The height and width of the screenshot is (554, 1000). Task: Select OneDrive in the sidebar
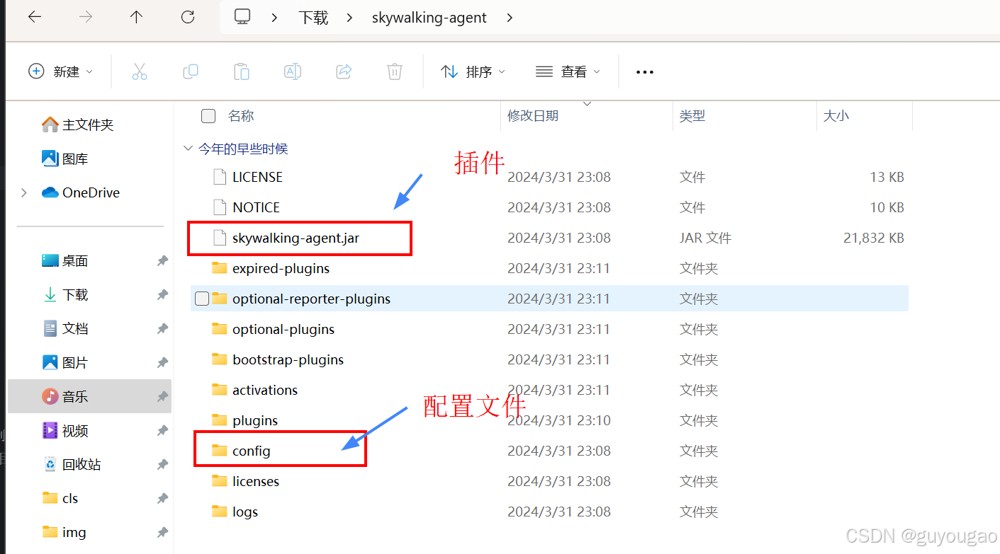point(80,193)
